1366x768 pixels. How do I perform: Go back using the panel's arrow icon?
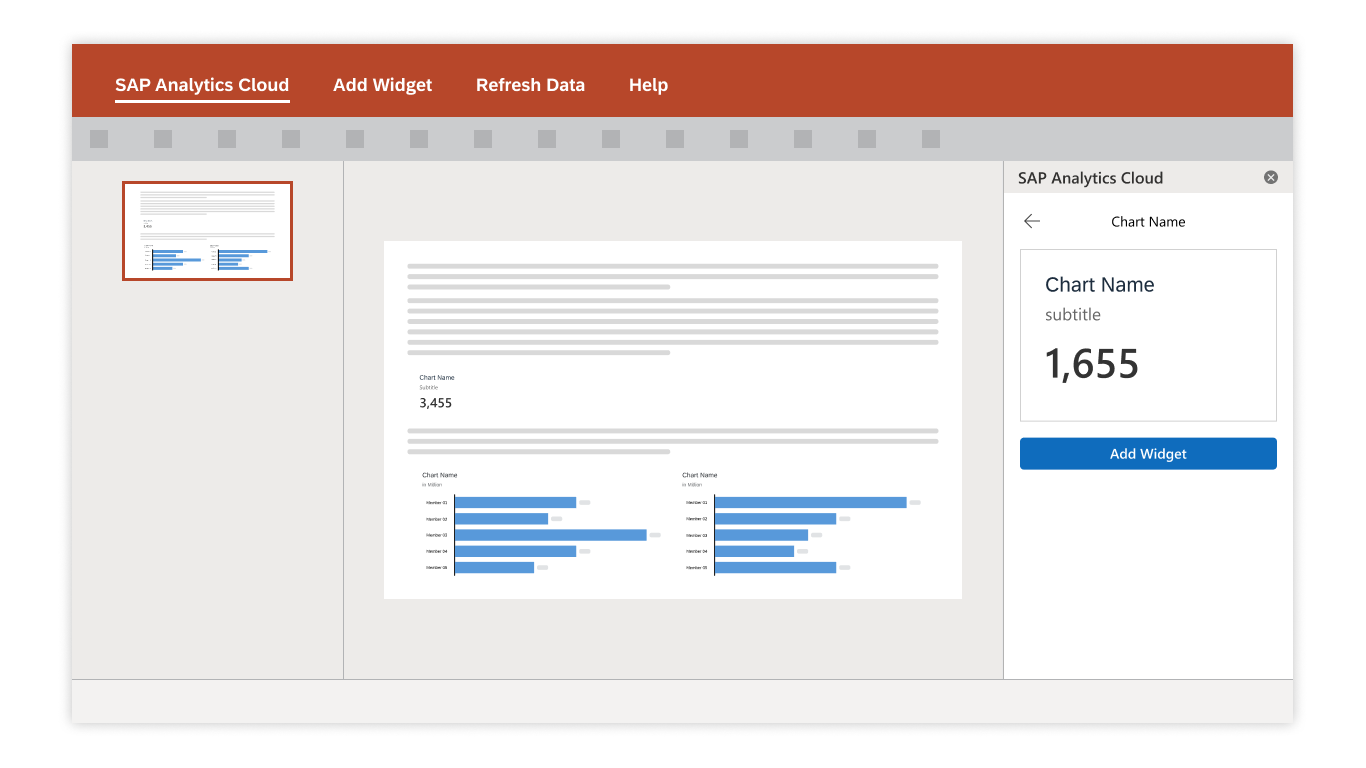[1032, 221]
